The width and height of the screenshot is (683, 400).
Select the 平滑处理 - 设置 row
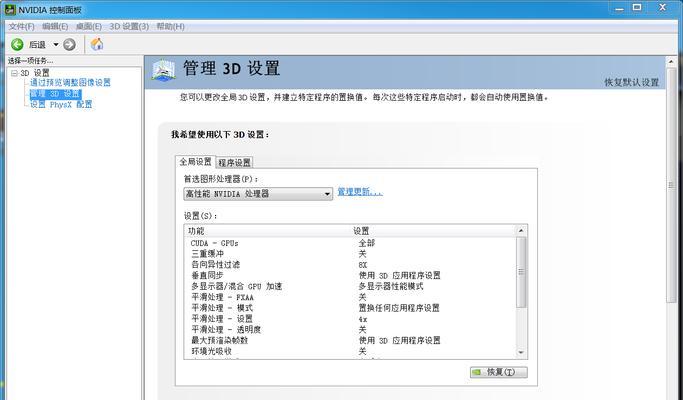351,319
